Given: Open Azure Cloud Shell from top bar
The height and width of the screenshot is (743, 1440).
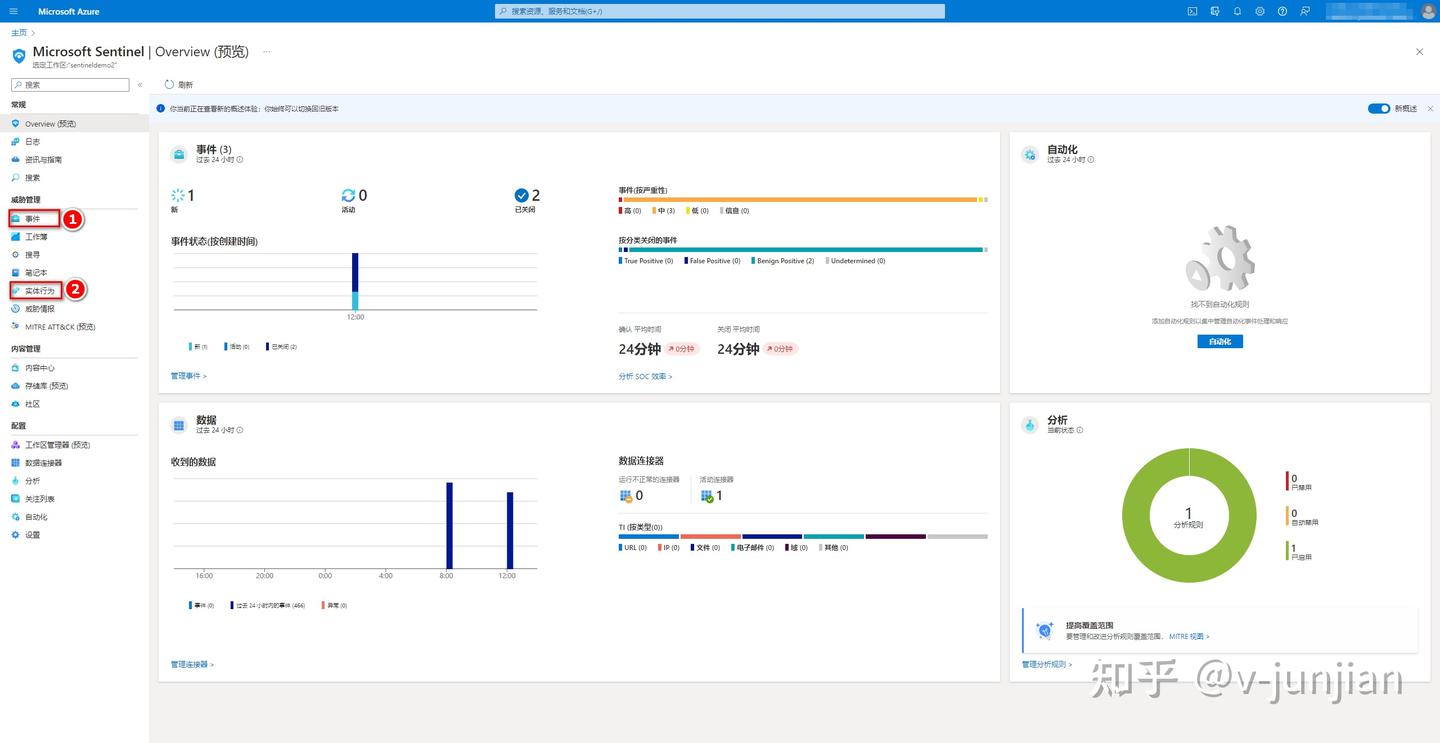Looking at the screenshot, I should click(x=1192, y=11).
